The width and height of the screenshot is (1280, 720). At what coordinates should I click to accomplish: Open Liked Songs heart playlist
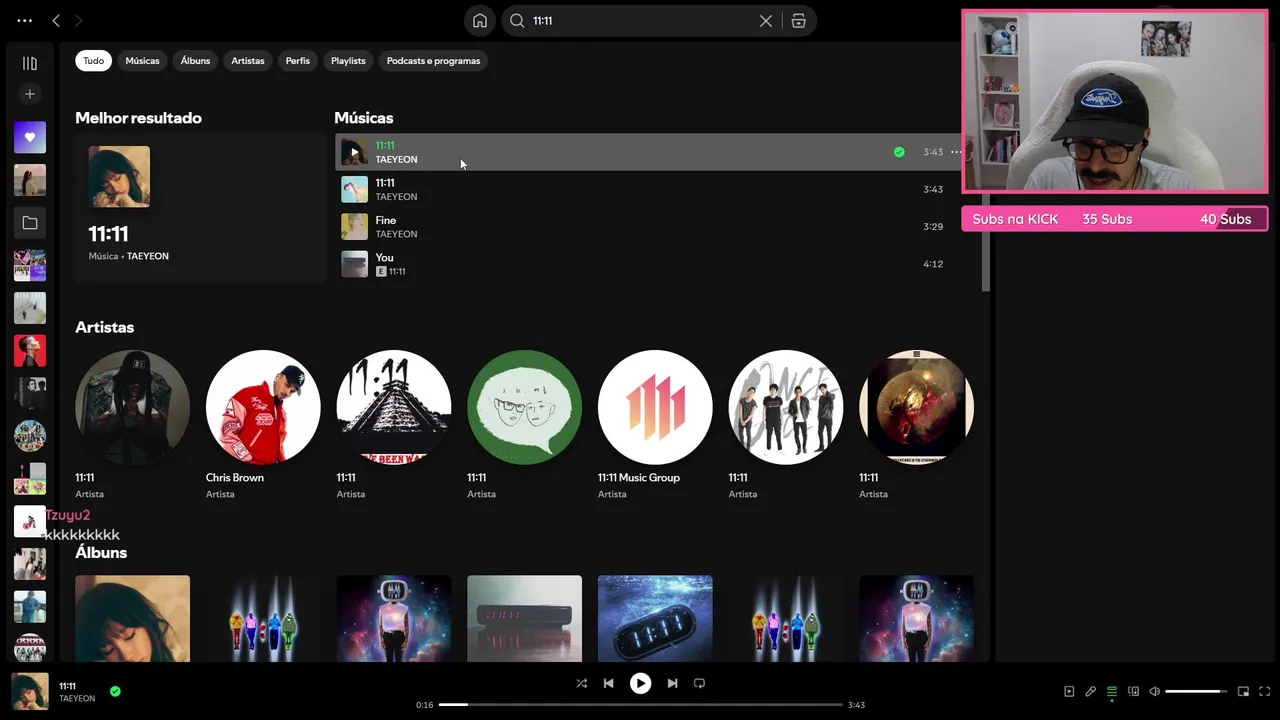tap(30, 137)
